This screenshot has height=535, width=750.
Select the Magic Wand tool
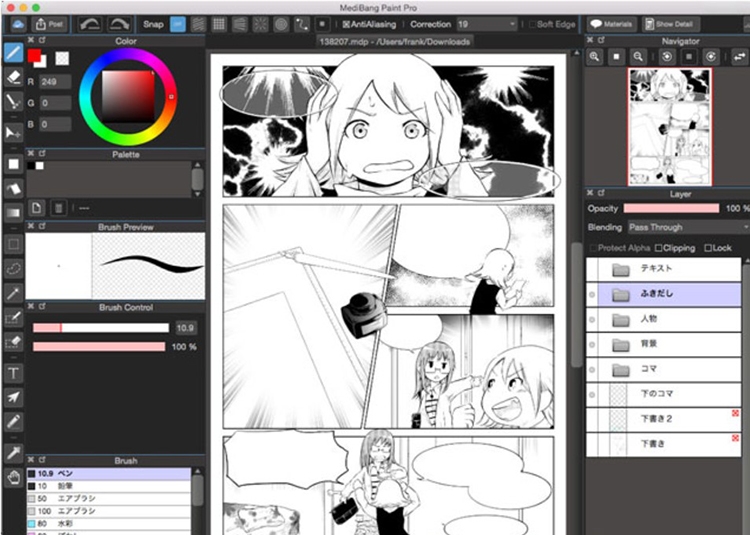click(x=13, y=293)
